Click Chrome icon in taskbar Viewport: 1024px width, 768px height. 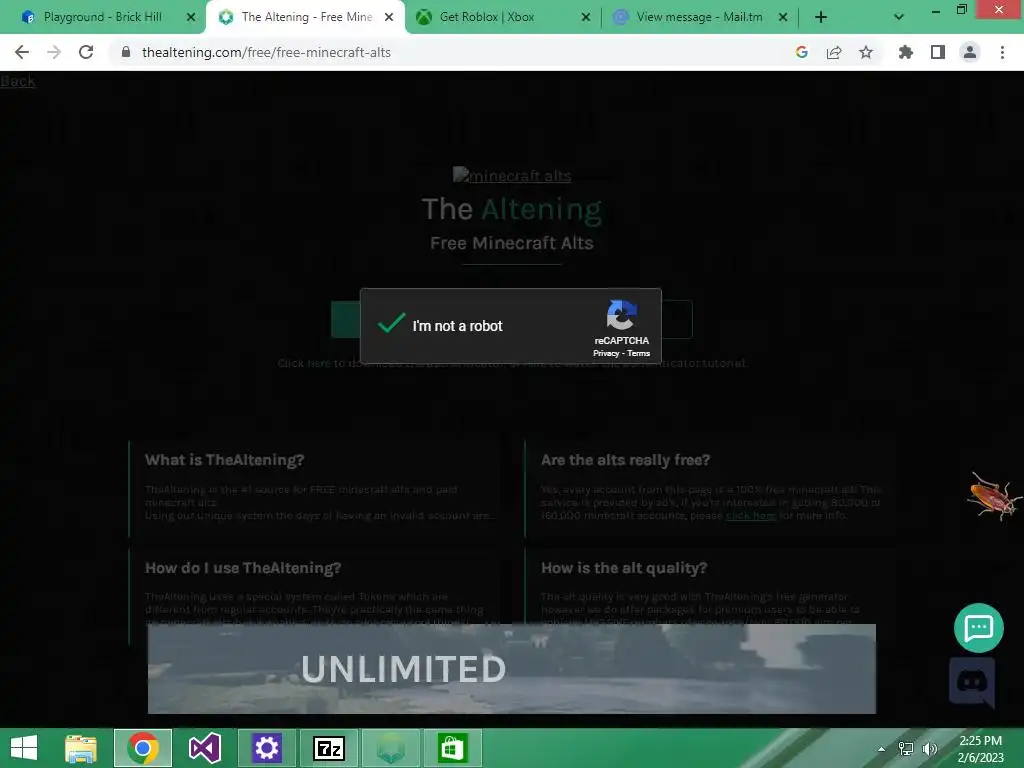pyautogui.click(x=143, y=748)
